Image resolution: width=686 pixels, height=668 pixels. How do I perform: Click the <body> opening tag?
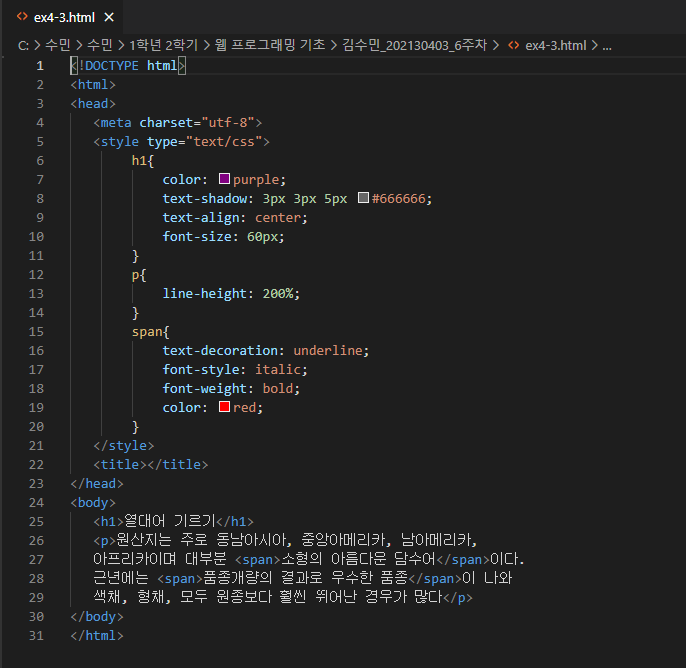coord(93,503)
